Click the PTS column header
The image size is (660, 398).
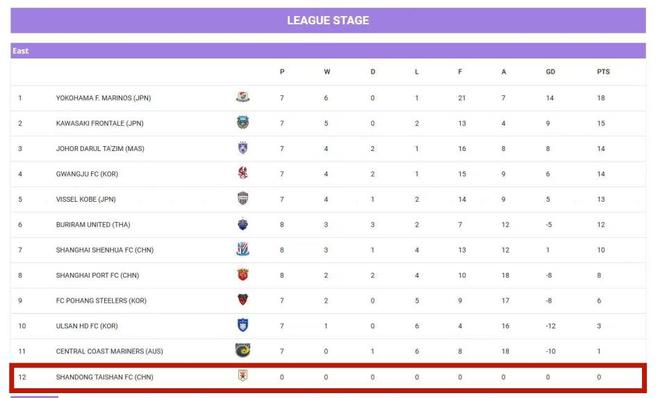click(603, 72)
